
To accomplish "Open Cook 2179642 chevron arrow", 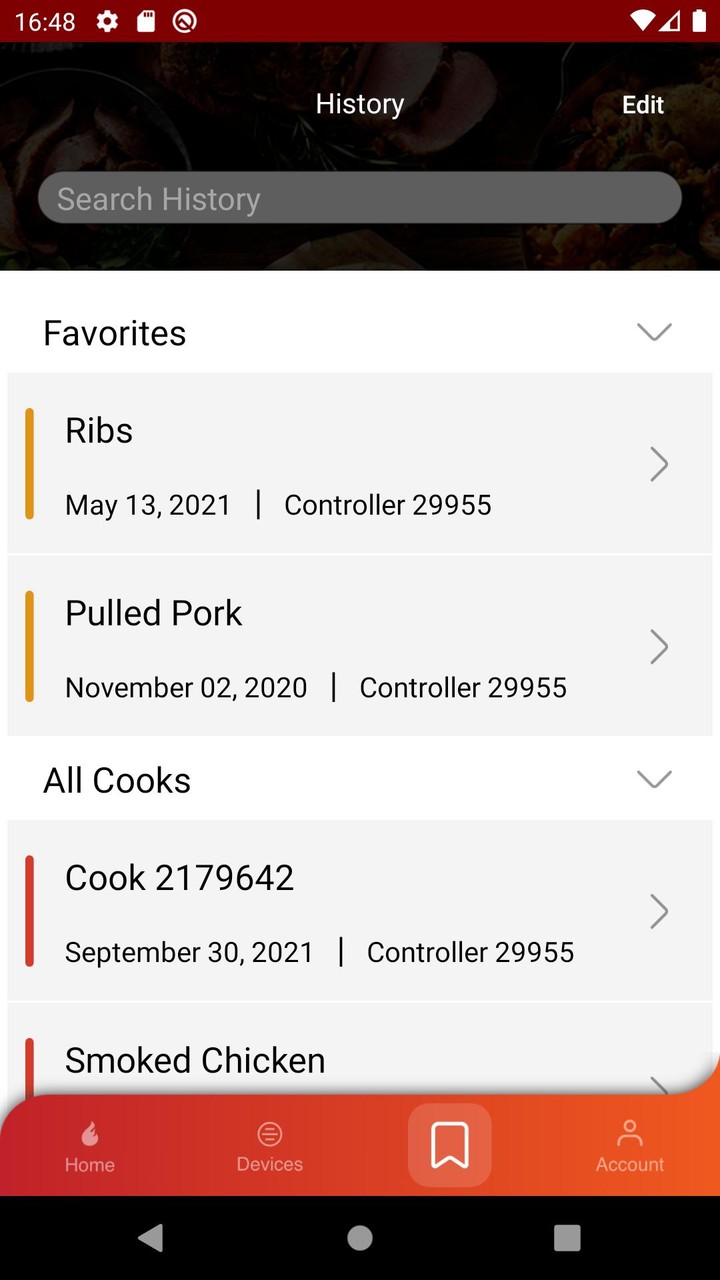I will (658, 911).
